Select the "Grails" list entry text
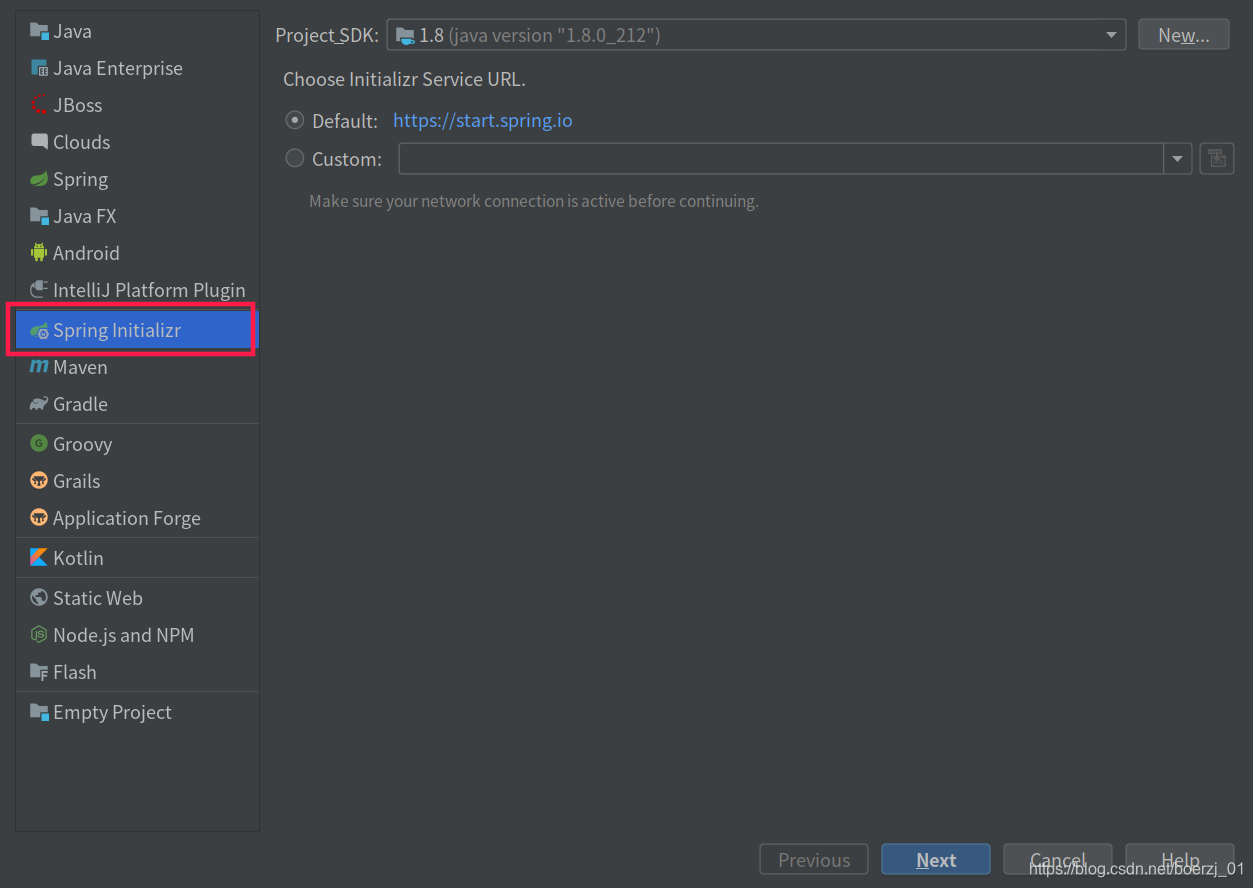Screen dimensions: 1253x888 [77, 481]
